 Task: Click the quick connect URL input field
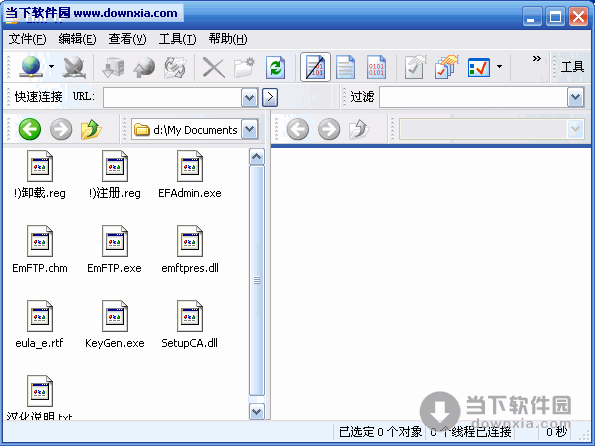(x=172, y=98)
